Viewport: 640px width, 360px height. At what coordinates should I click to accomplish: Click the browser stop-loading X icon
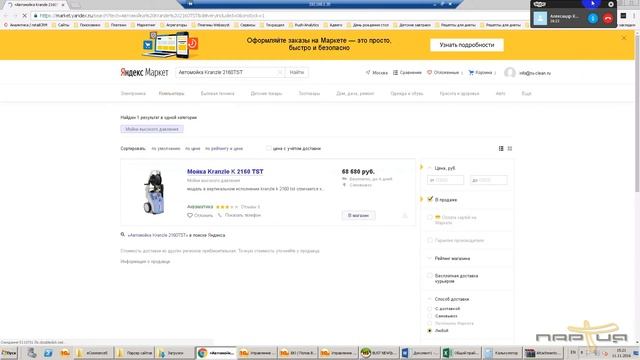[x=24, y=16]
